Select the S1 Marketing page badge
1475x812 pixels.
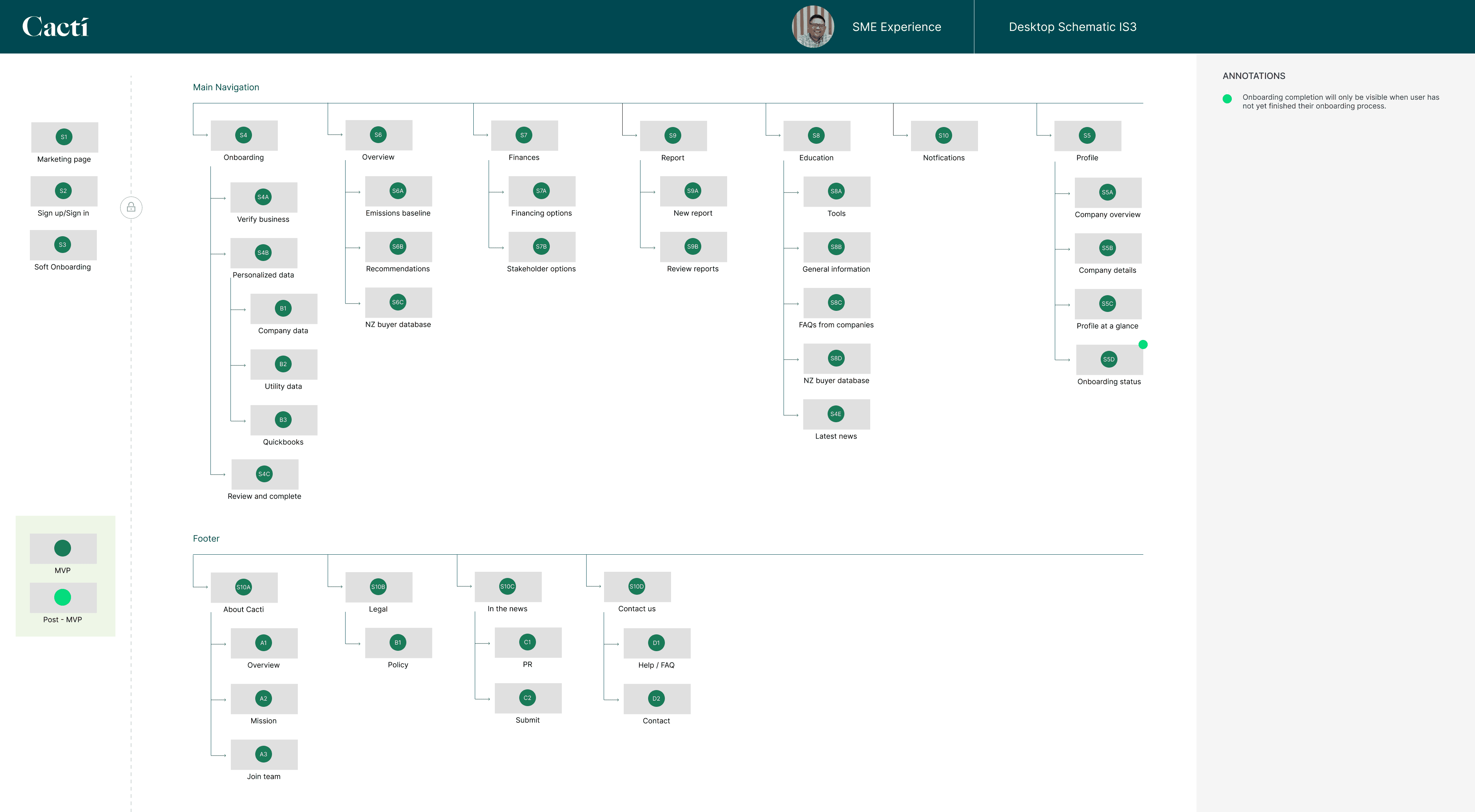pos(64,137)
